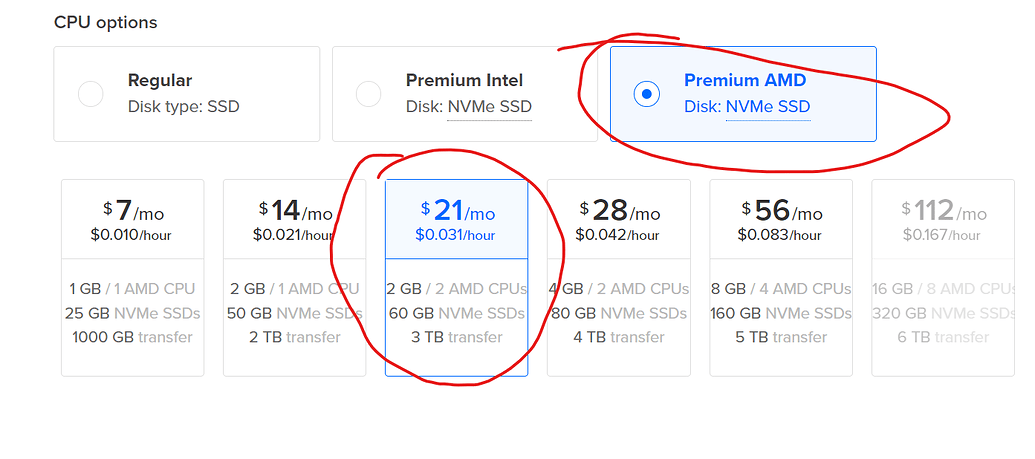1035x459 pixels.
Task: Click the 160 GB NVMe SSDs plan details
Action: coord(781,313)
